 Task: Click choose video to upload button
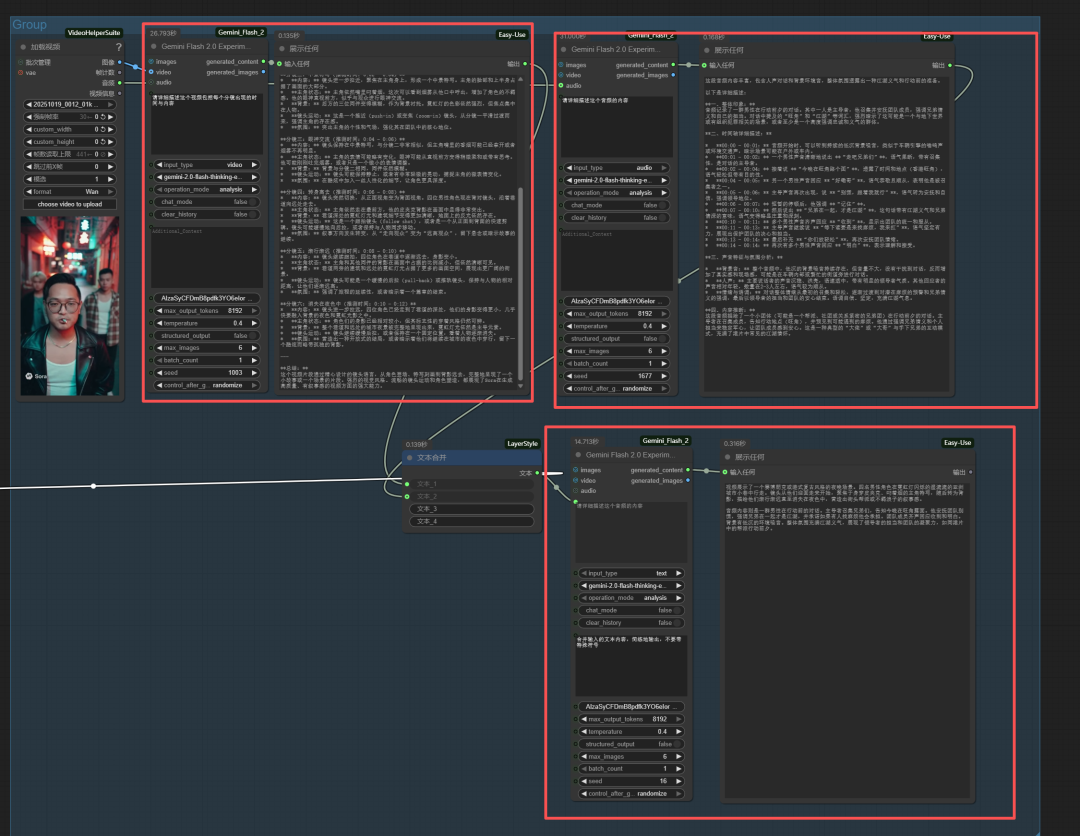[69, 204]
